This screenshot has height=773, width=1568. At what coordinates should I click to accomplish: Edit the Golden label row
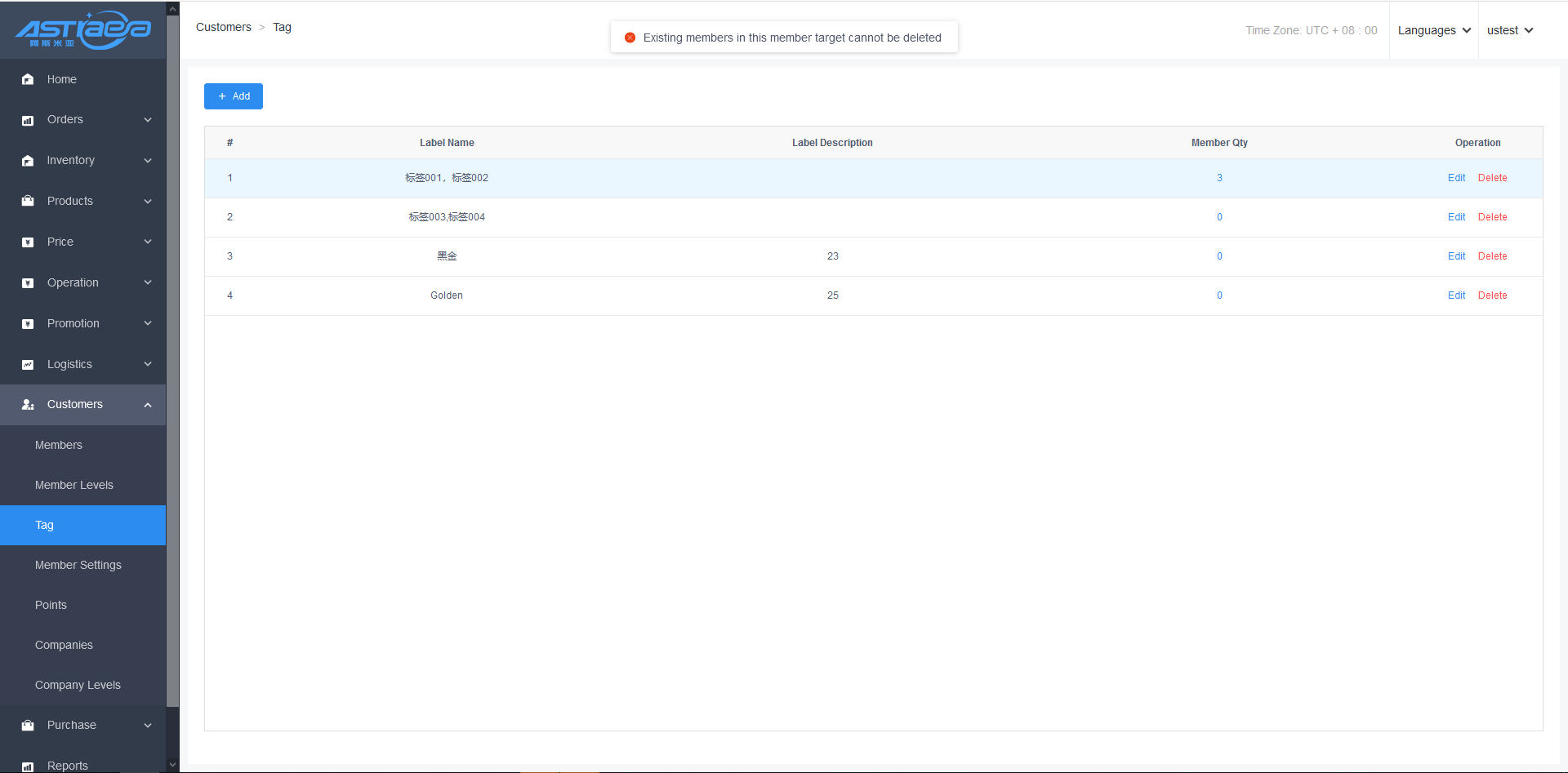1456,295
